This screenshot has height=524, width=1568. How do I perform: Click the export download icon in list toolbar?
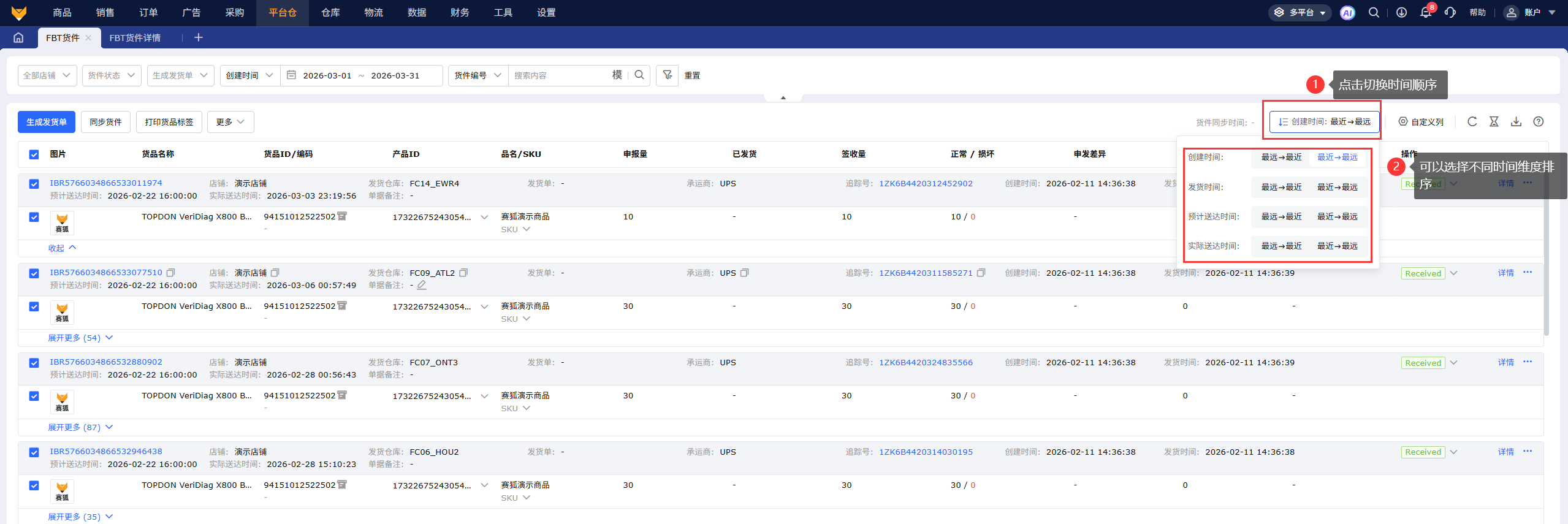[x=1516, y=122]
